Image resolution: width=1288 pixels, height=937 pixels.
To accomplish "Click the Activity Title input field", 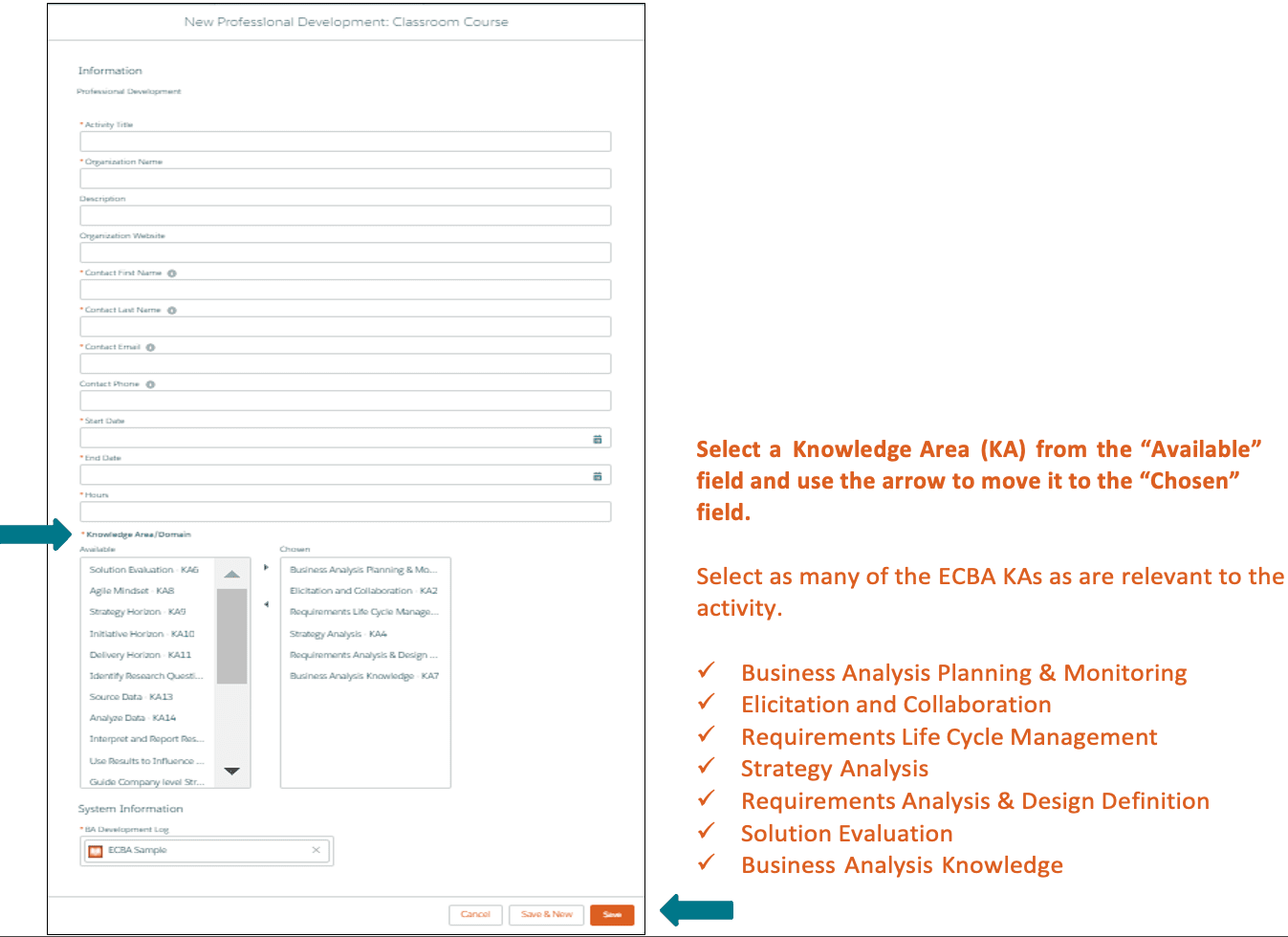I will (x=345, y=142).
